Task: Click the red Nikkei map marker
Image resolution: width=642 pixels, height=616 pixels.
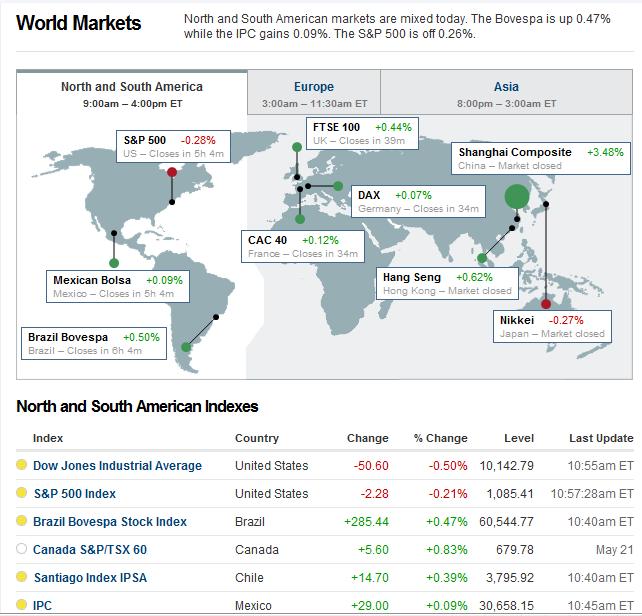Action: coord(546,304)
